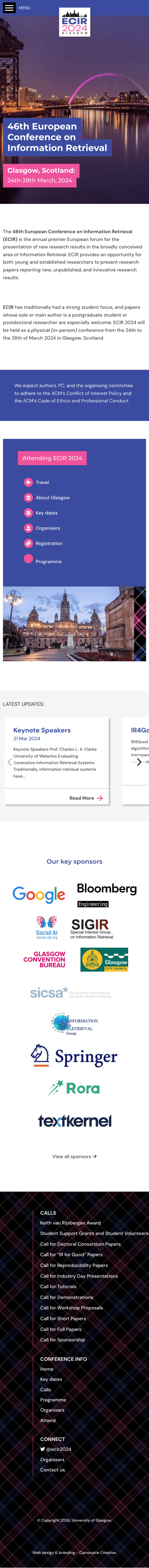Click Programme in Conference Info footer
The height and width of the screenshot is (1568, 149).
53,1400
